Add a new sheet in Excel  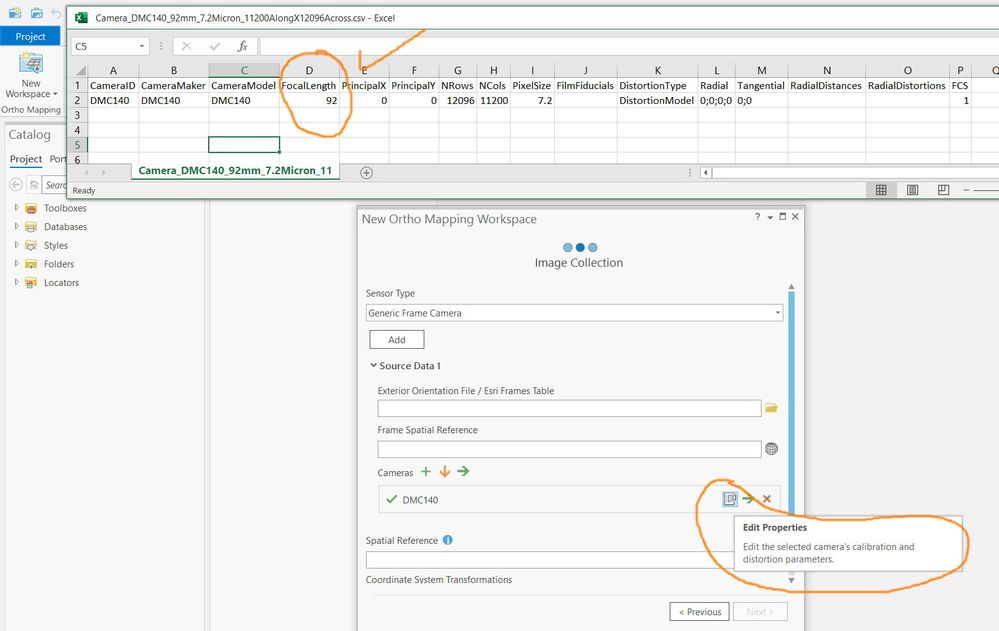(x=366, y=173)
